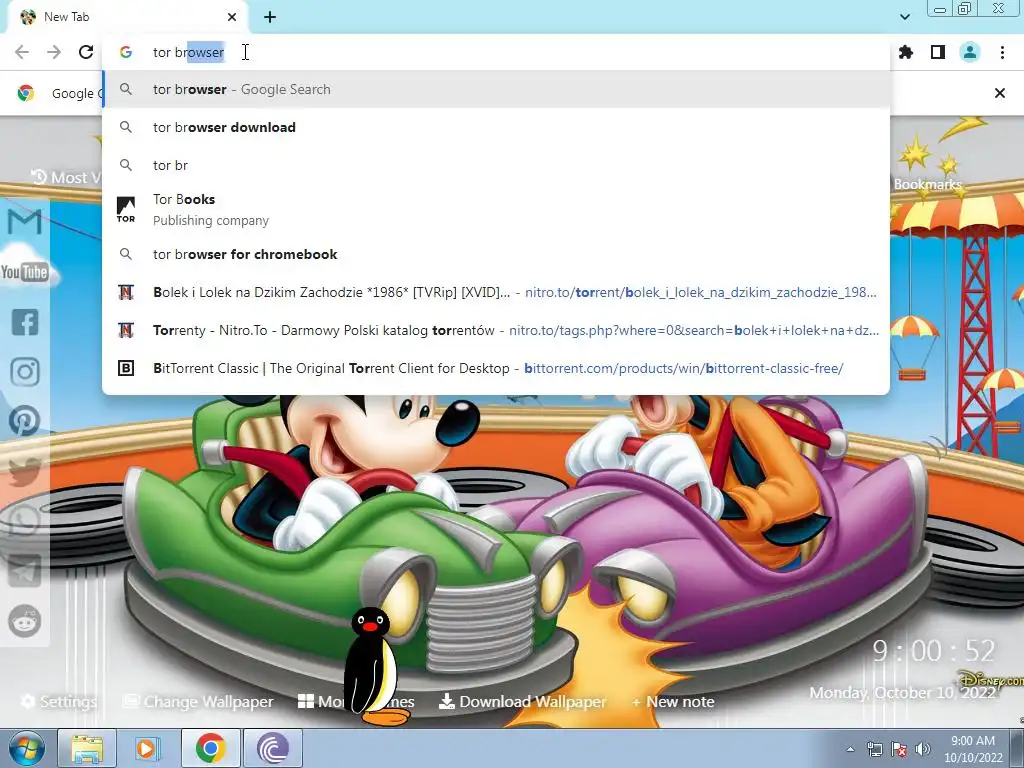Choose 'tor browser download' suggestion
This screenshot has height=768, width=1024.
[496, 127]
